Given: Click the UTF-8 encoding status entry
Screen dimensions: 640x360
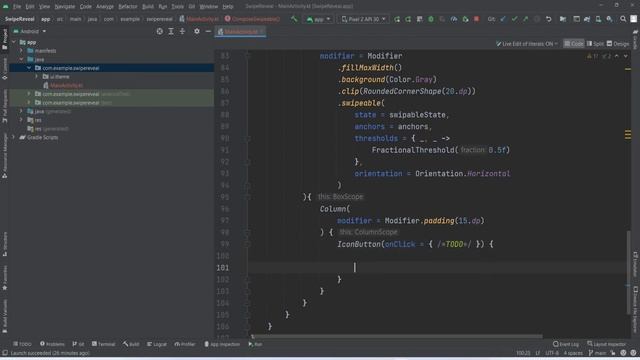Looking at the screenshot, I should click(x=552, y=353).
